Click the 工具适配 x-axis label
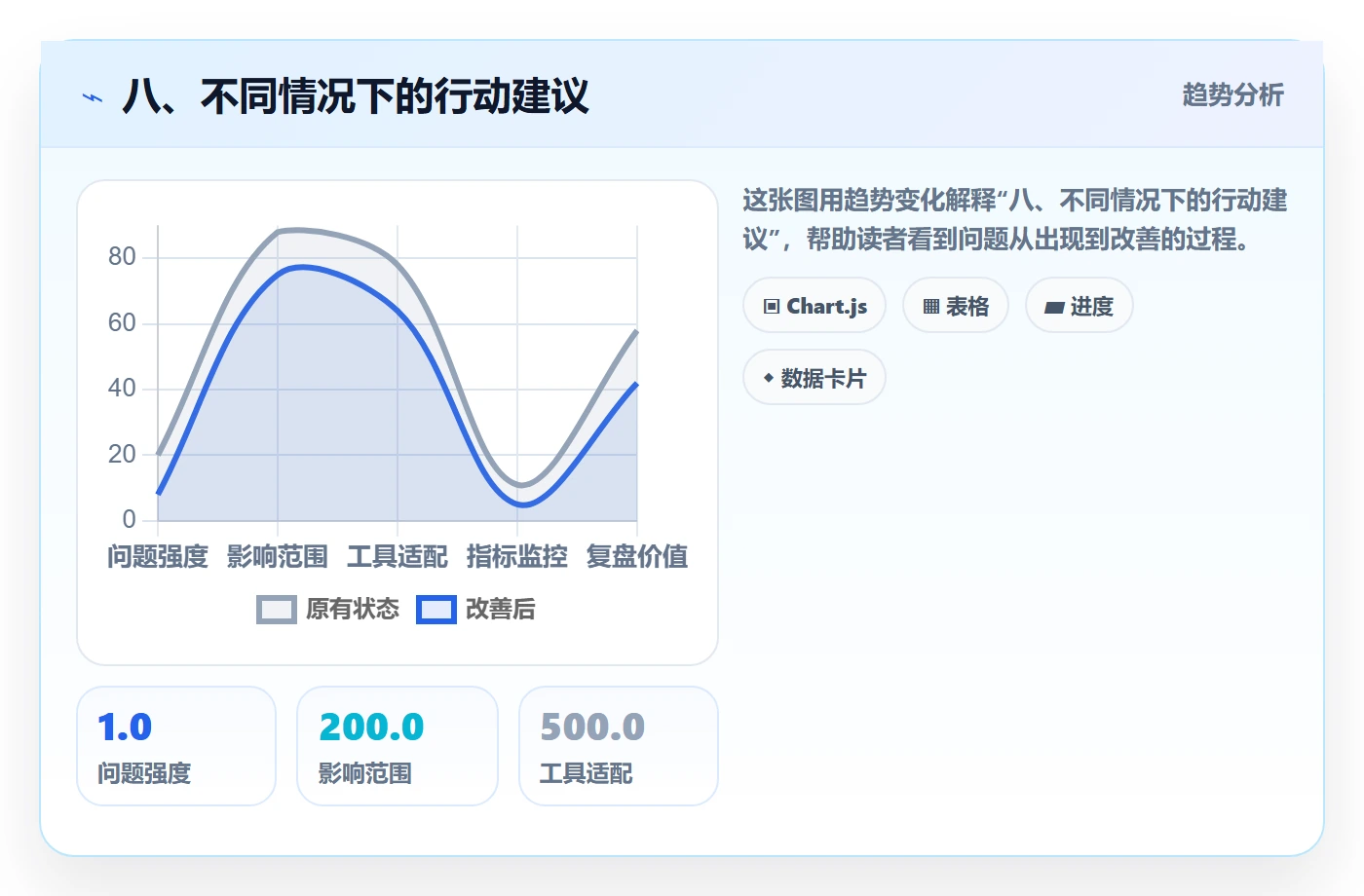1364x896 pixels. tap(398, 557)
